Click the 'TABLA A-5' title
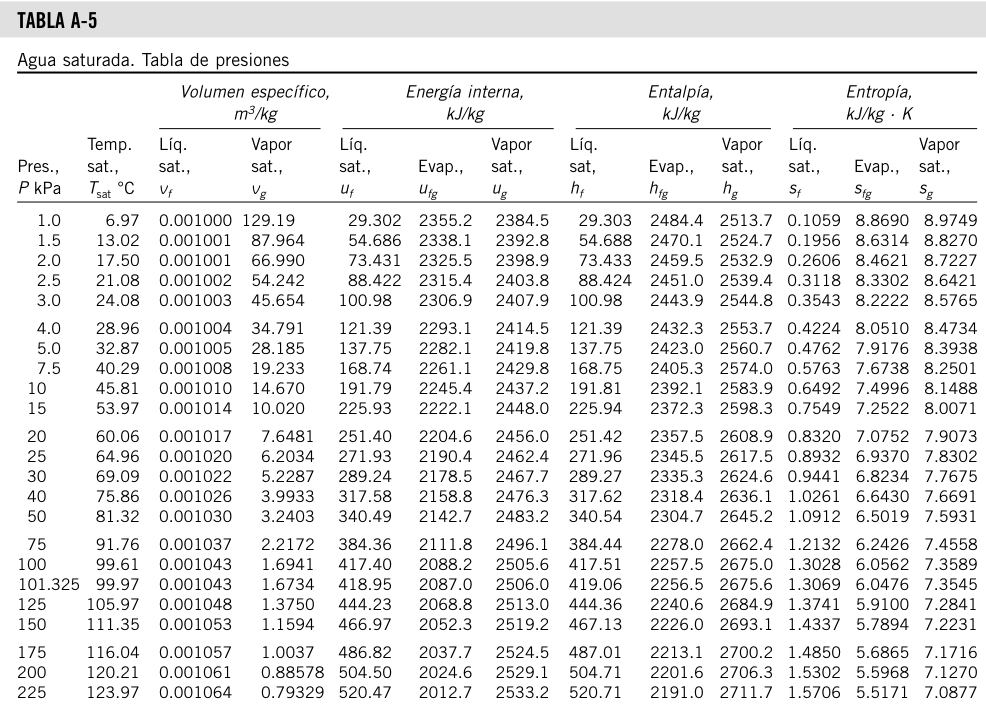986x706 pixels. click(57, 21)
